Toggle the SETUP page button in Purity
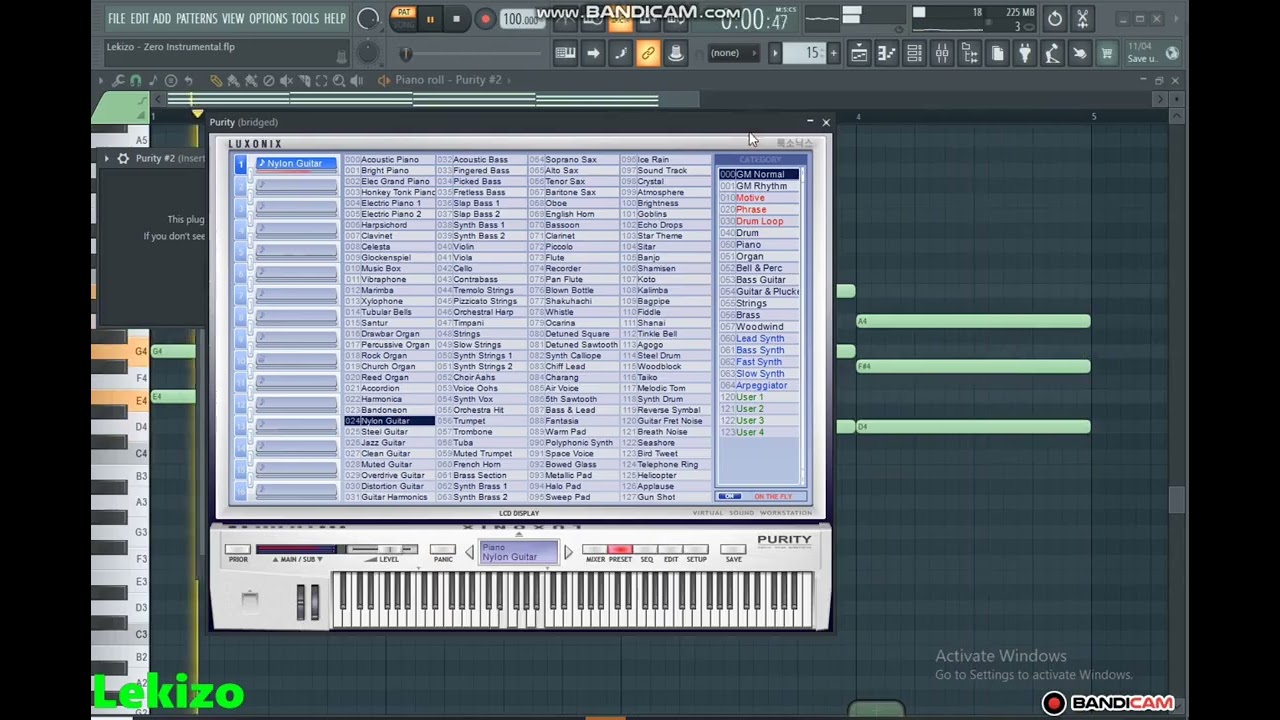This screenshot has width=1280, height=720. (x=696, y=549)
